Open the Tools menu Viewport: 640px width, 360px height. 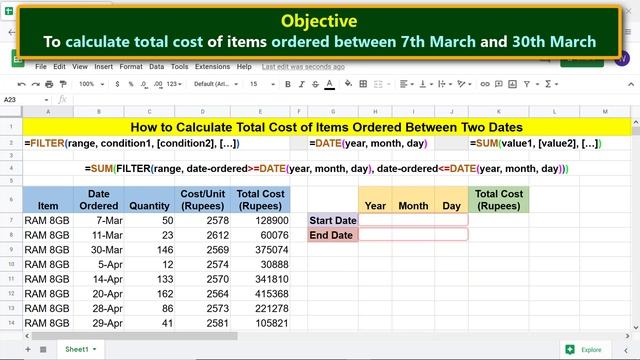(180, 67)
